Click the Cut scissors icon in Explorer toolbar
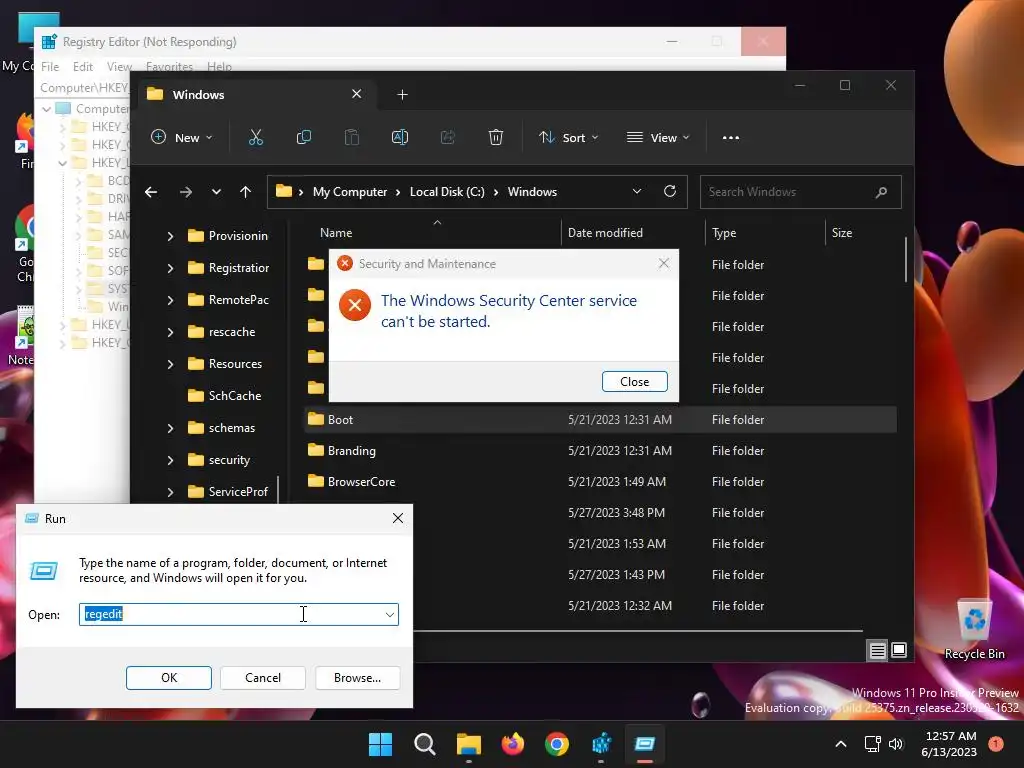1024x768 pixels. 255,137
